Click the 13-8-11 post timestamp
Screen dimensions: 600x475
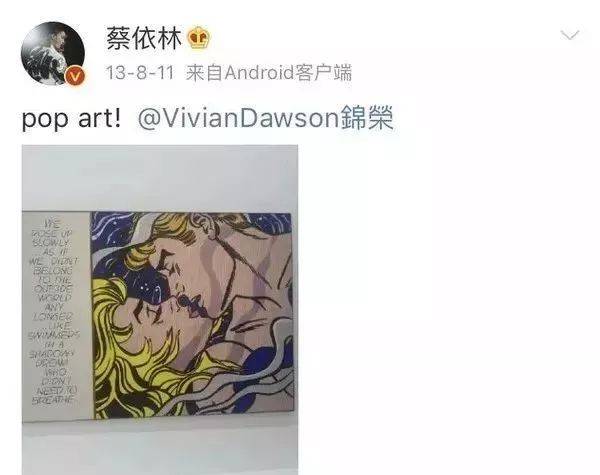tap(140, 73)
